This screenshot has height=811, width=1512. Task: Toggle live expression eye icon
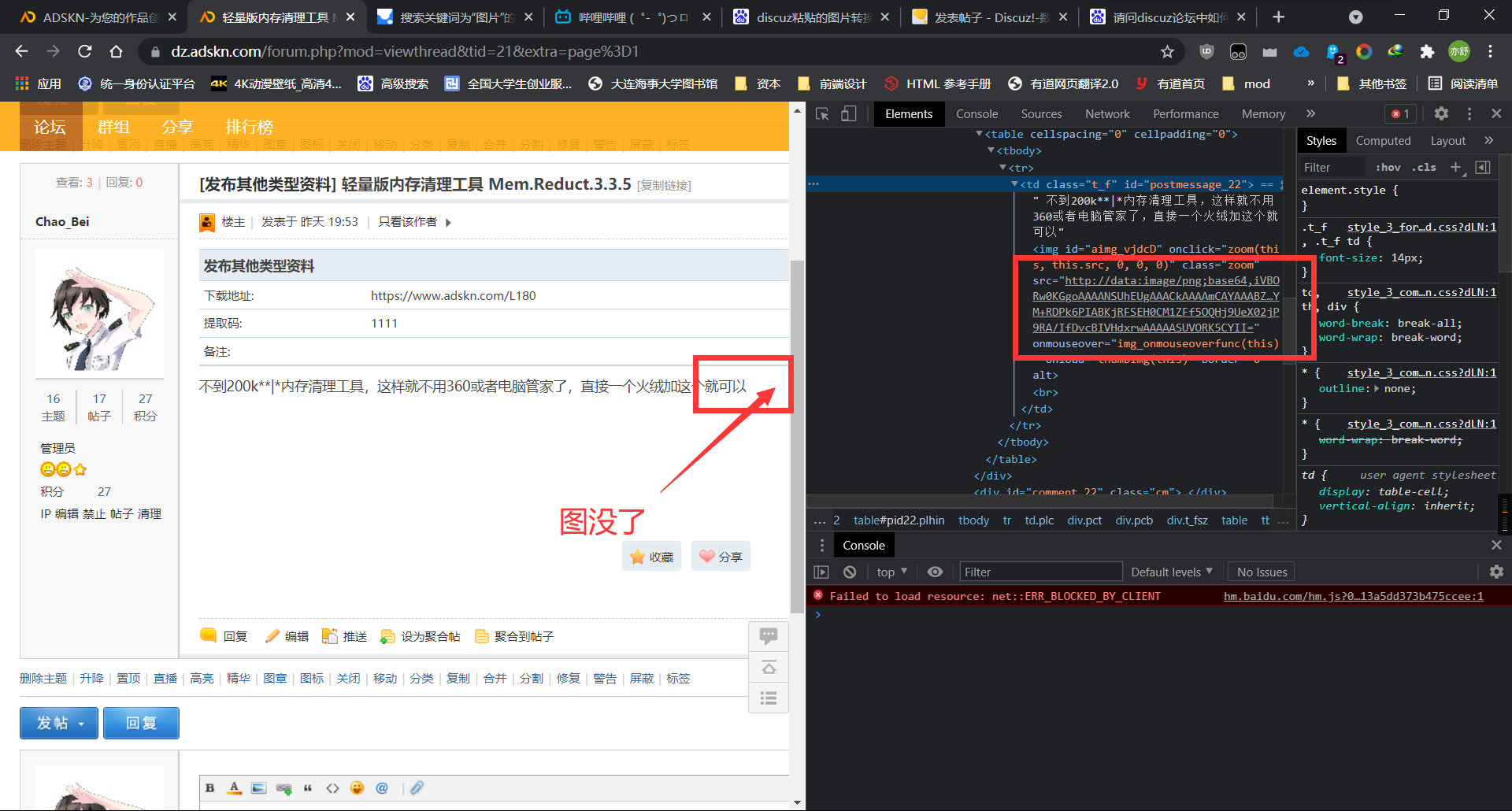point(935,572)
